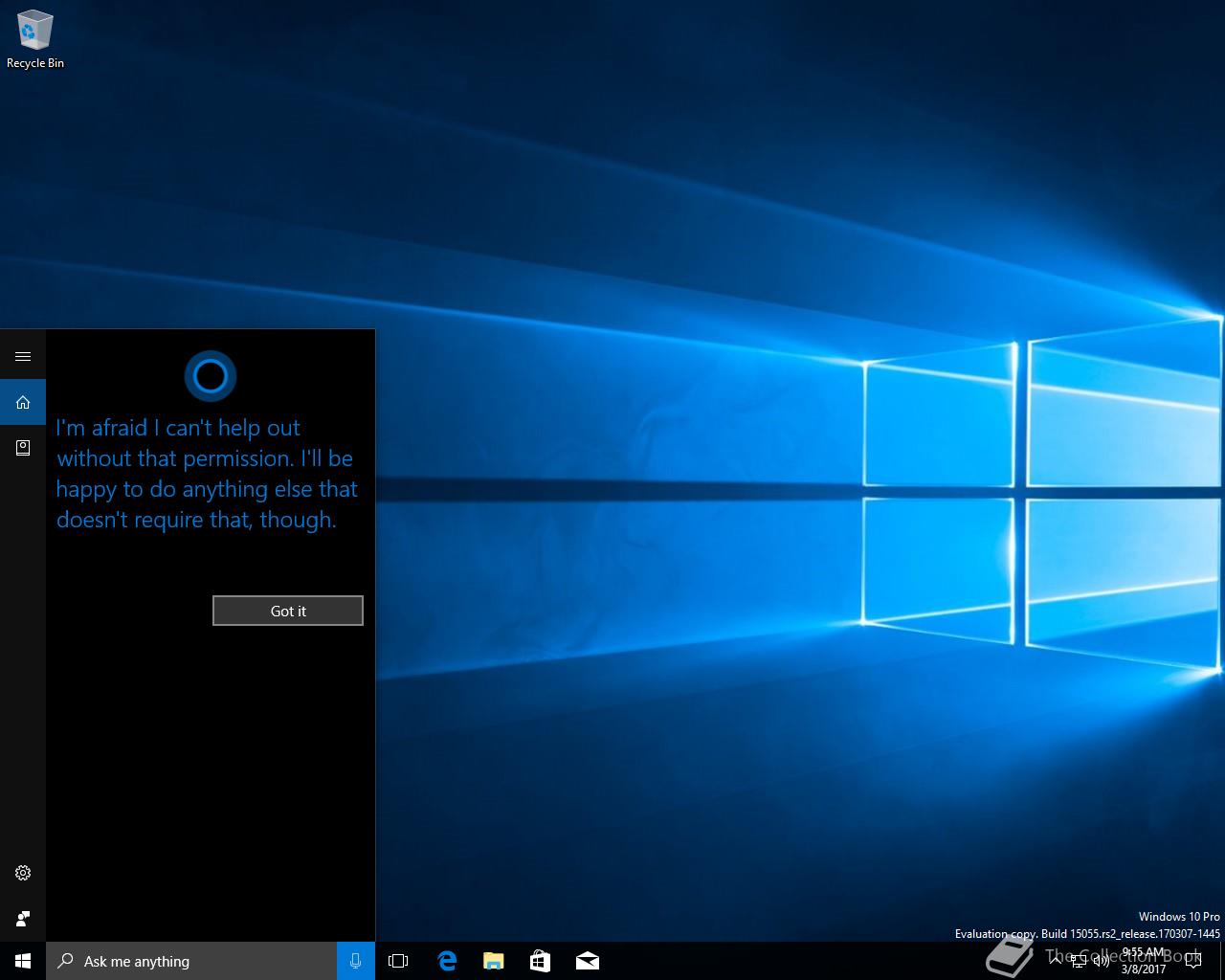
Task: Open Task View from the taskbar
Action: click(398, 961)
